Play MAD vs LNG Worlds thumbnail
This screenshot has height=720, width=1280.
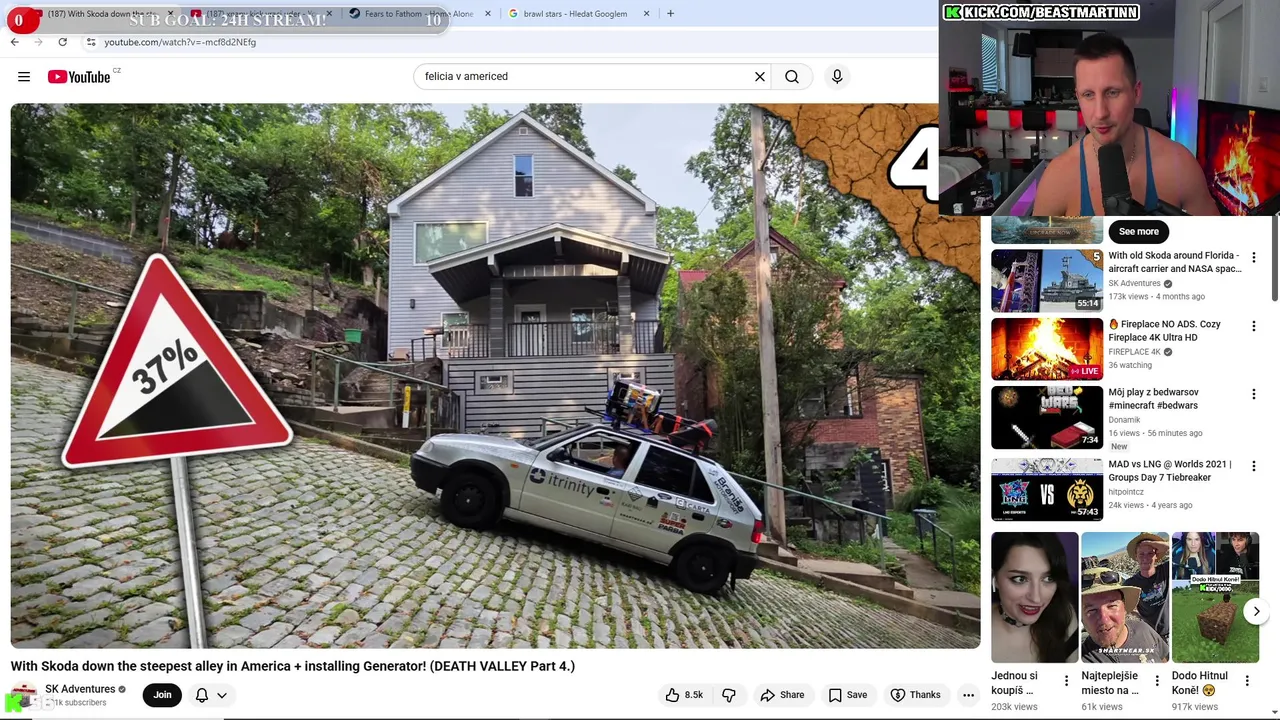pyautogui.click(x=1047, y=489)
